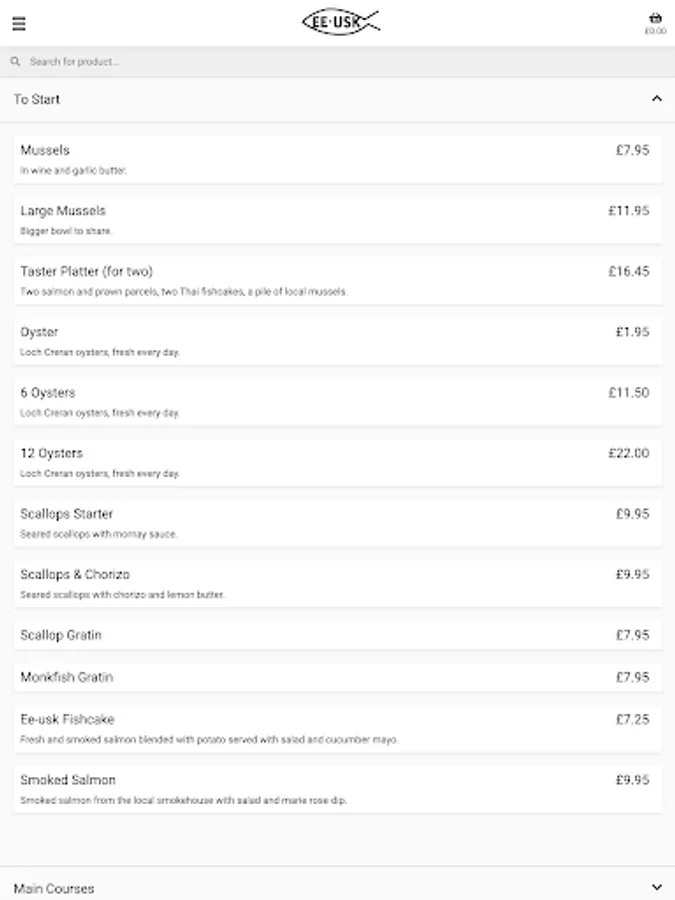Click the EE-USK fish logo

340,22
